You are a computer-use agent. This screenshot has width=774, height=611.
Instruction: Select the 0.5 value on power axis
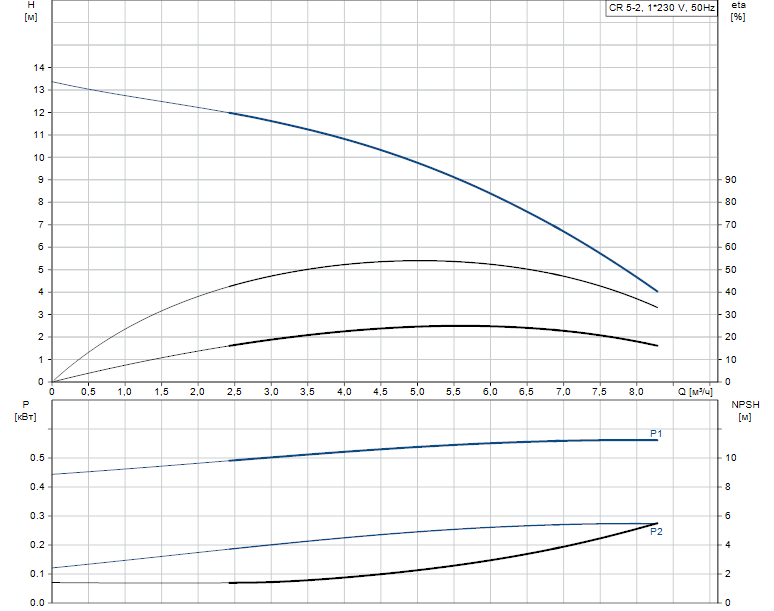tap(37, 458)
